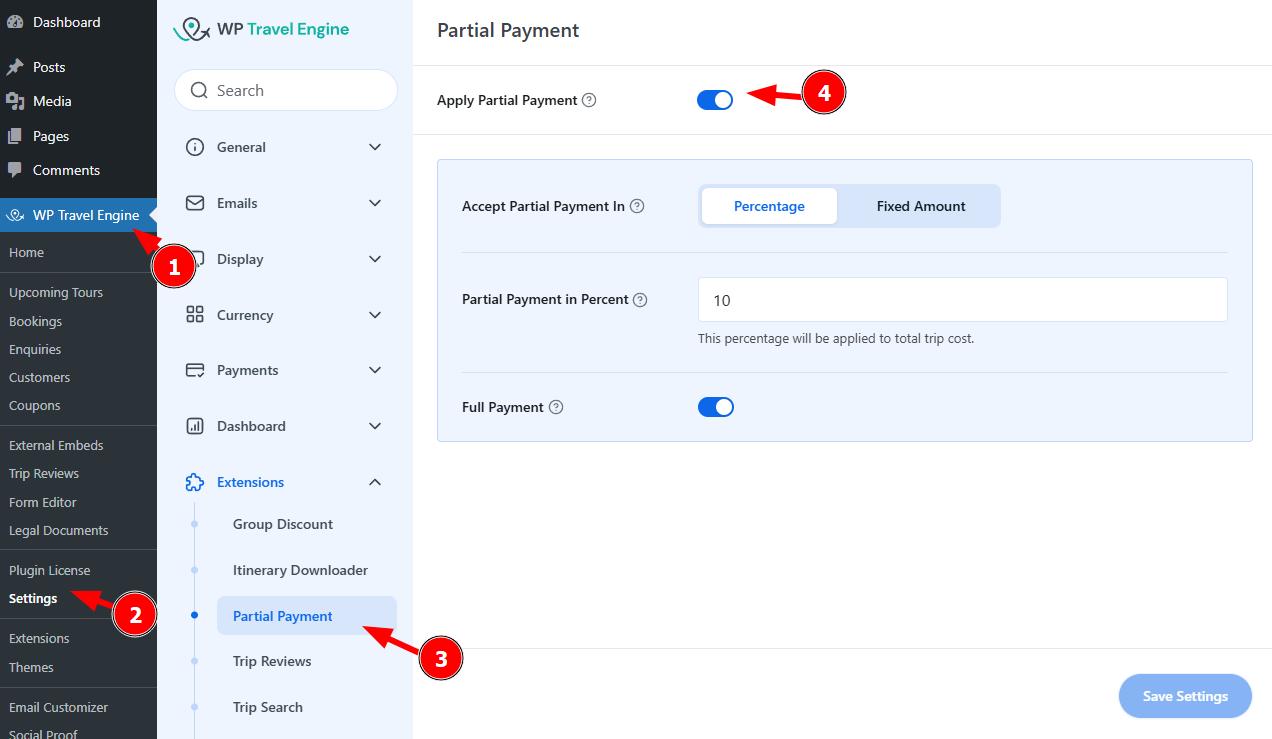The image size is (1272, 739).
Task: Select the Fixed Amount option
Action: pos(921,206)
